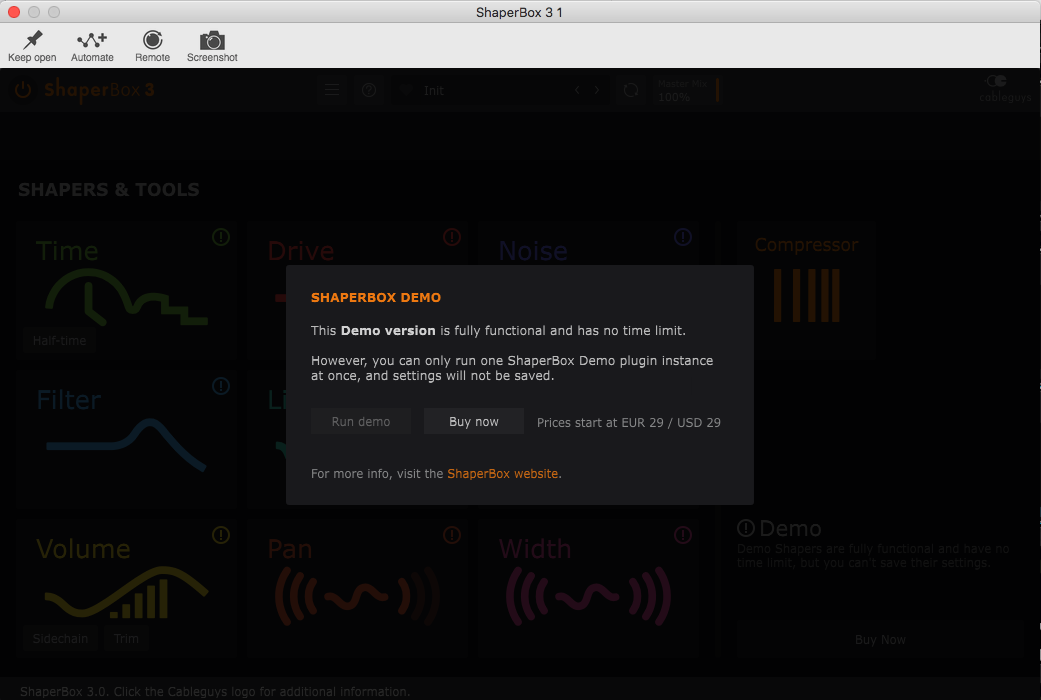The image size is (1041, 700).
Task: Toggle the ShaperBox power button
Action: click(23, 90)
